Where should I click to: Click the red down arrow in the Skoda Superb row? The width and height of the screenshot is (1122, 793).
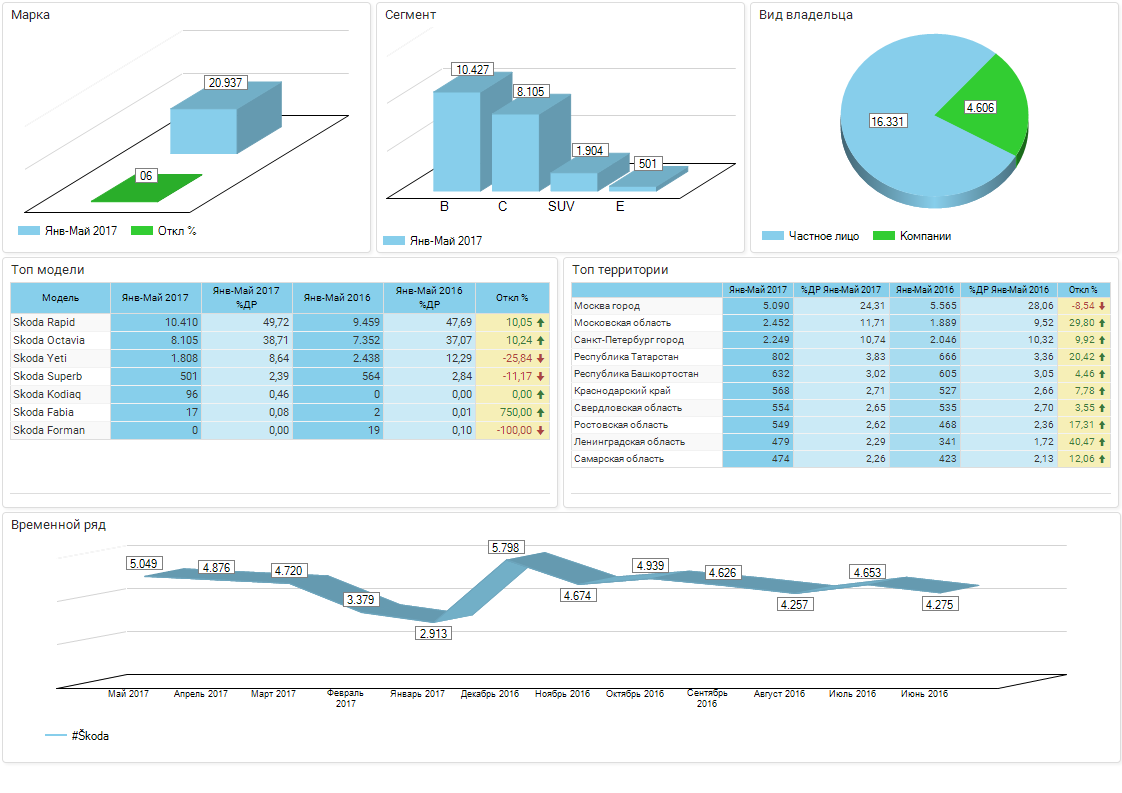coord(540,377)
